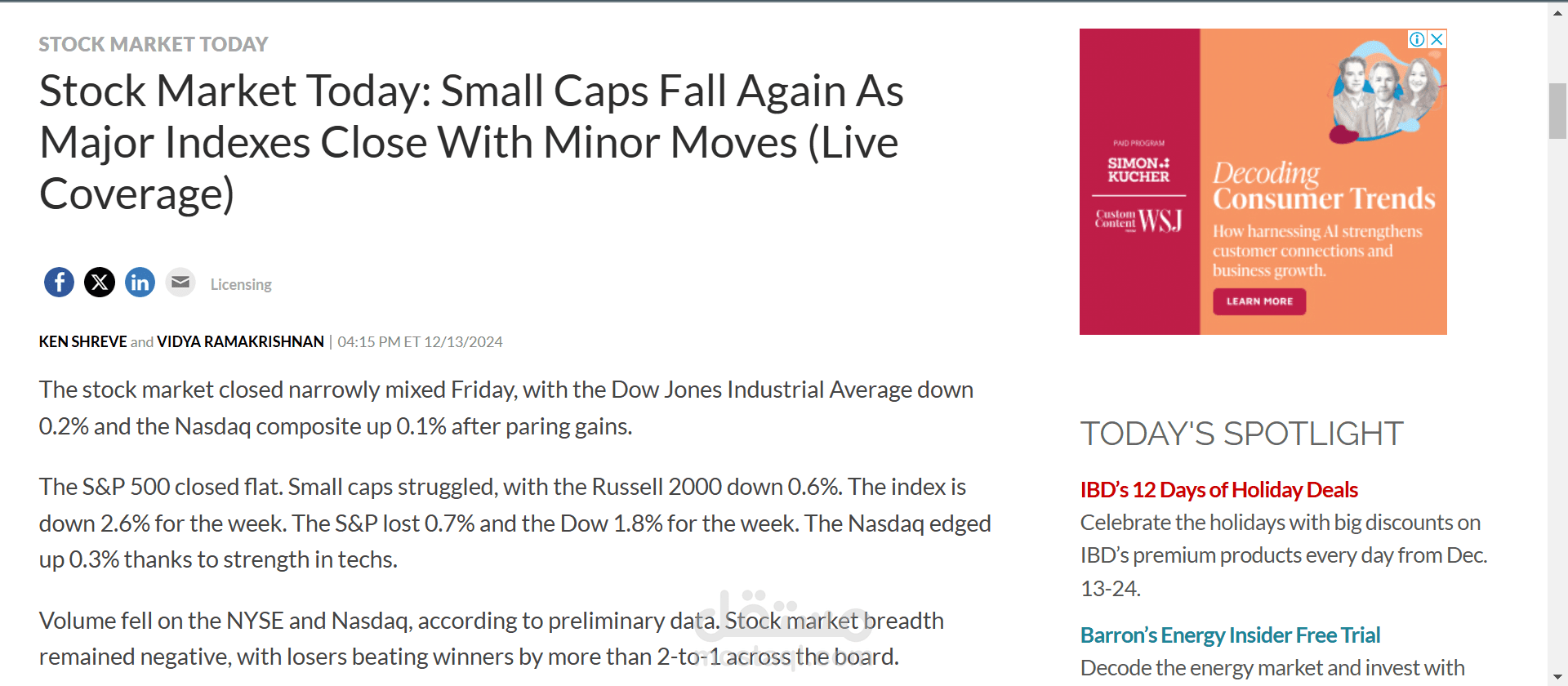
Task: Click the WSJ Custom Content logo
Action: pyautogui.click(x=1138, y=220)
